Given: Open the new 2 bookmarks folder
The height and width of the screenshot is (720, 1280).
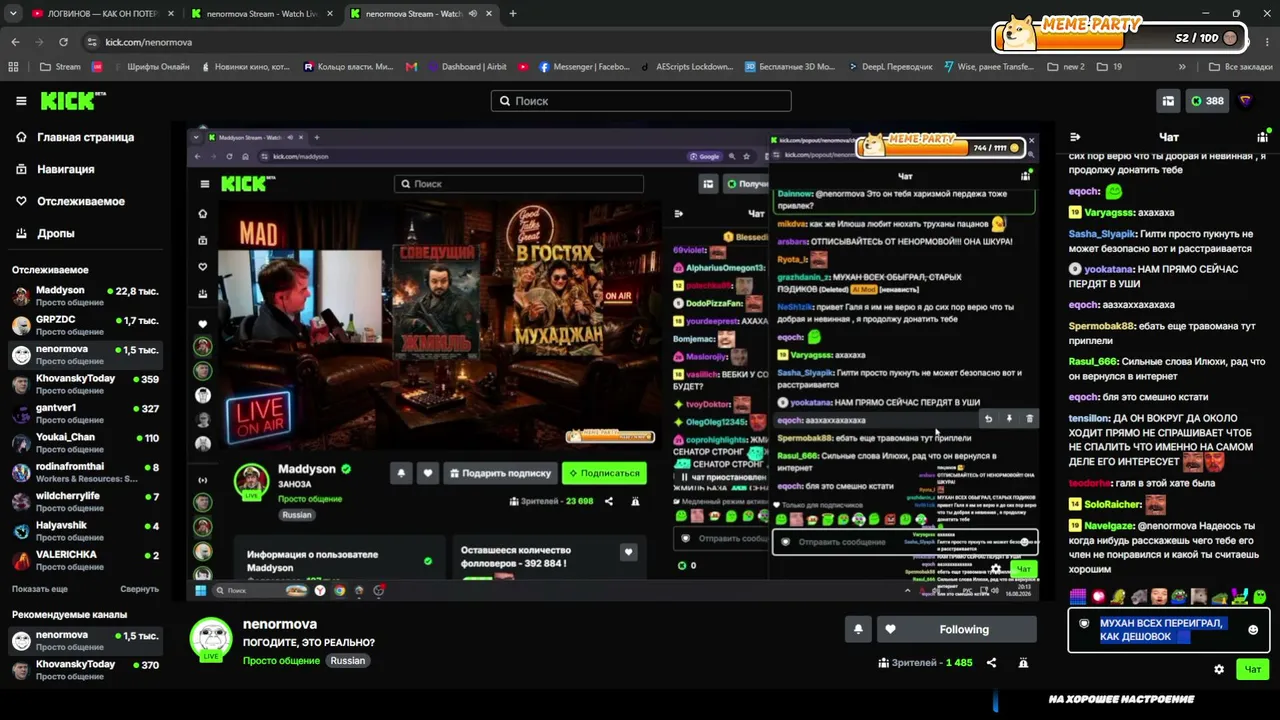Looking at the screenshot, I should (1066, 67).
